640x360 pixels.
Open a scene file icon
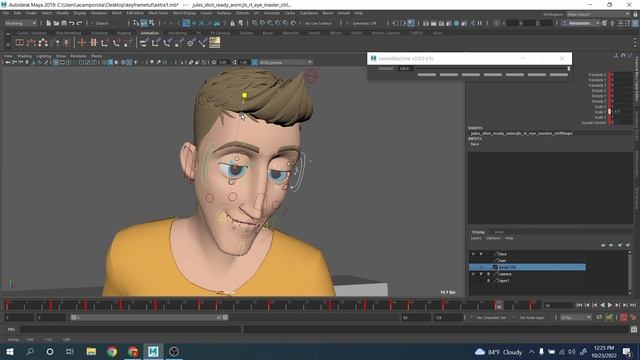[x=56, y=23]
